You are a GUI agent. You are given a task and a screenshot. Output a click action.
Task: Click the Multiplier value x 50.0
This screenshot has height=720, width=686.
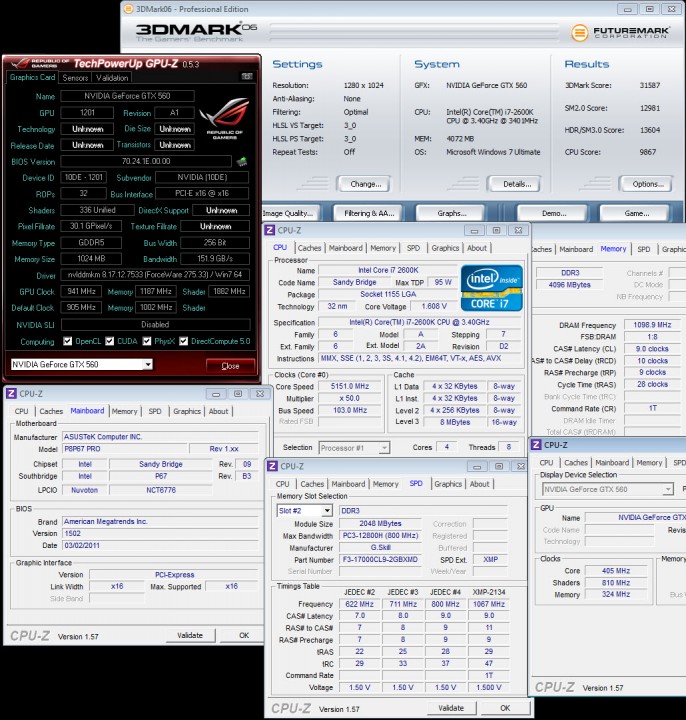tap(349, 398)
